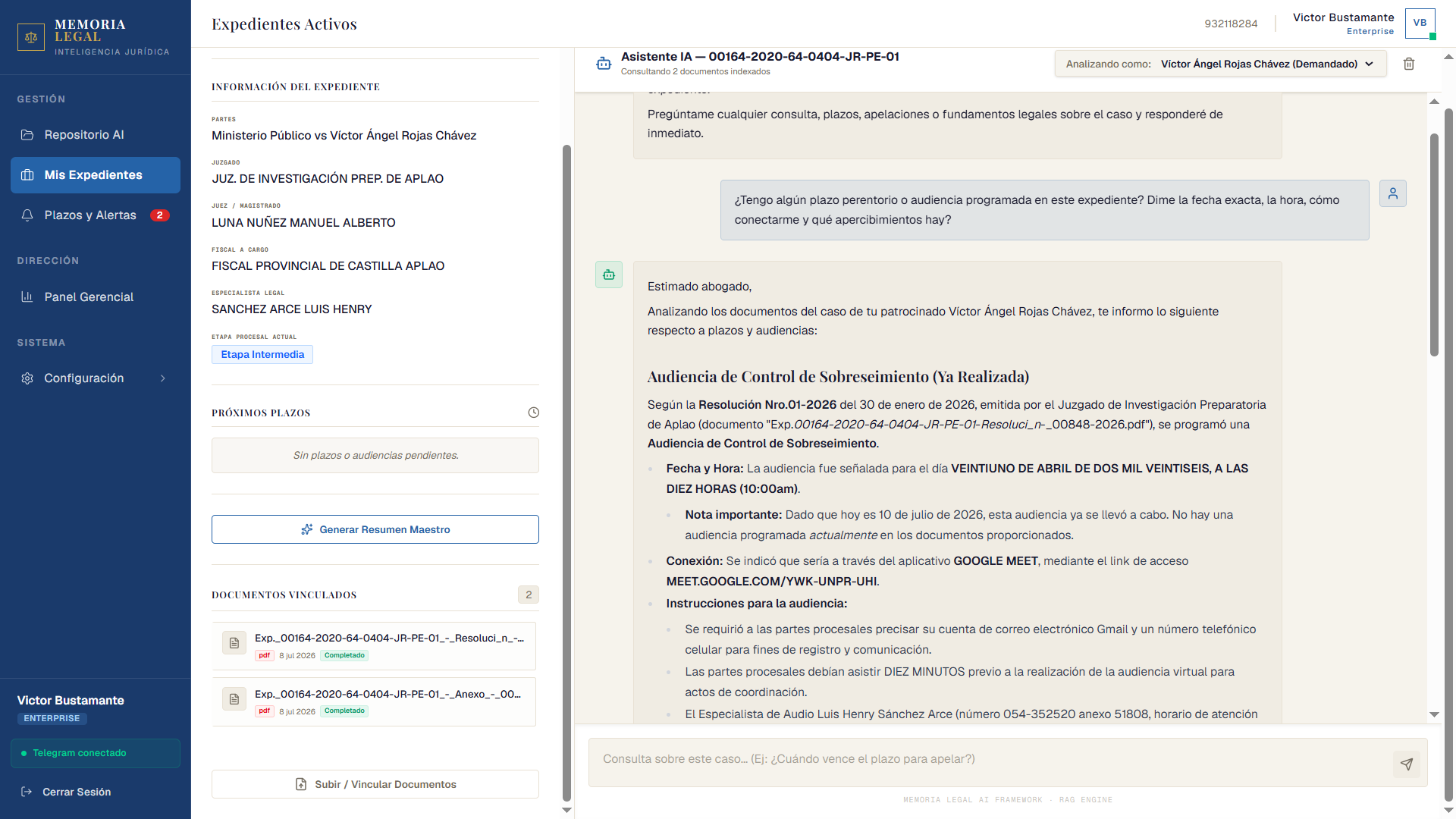Click the file icon of the Resoluci_n document

[234, 643]
